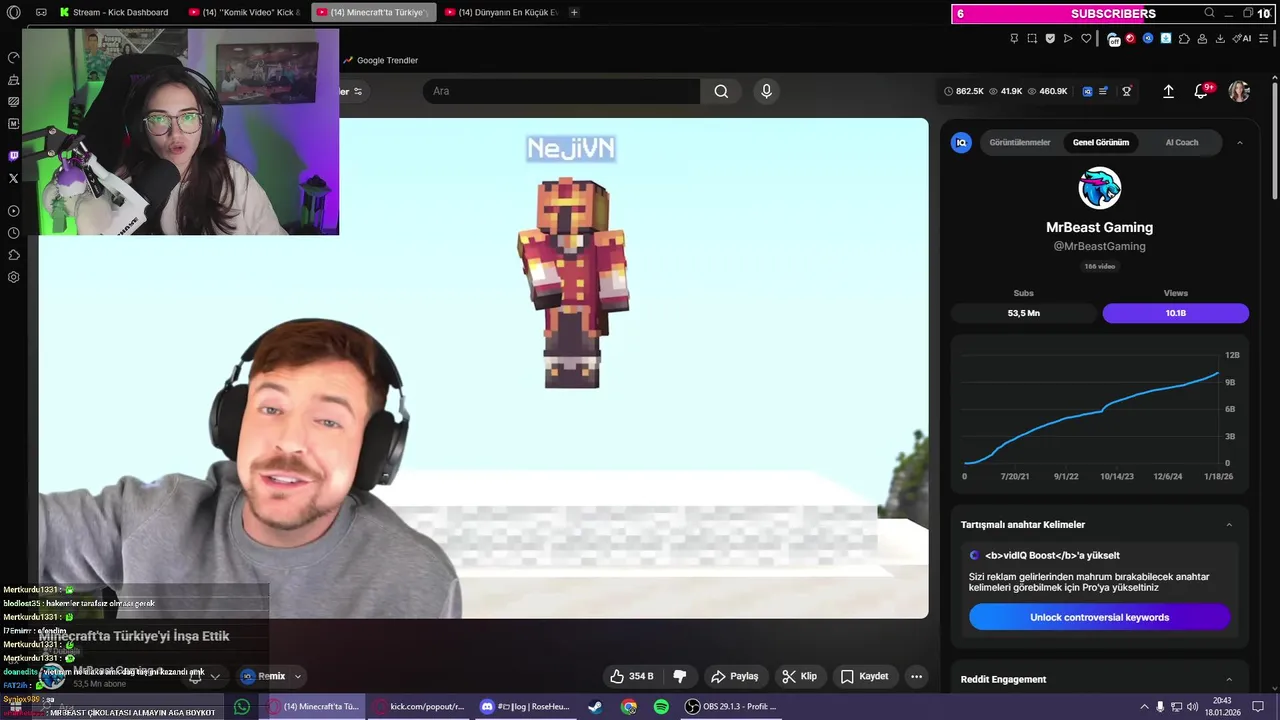
Task: Click the YouTube Ara search field
Action: point(561,91)
